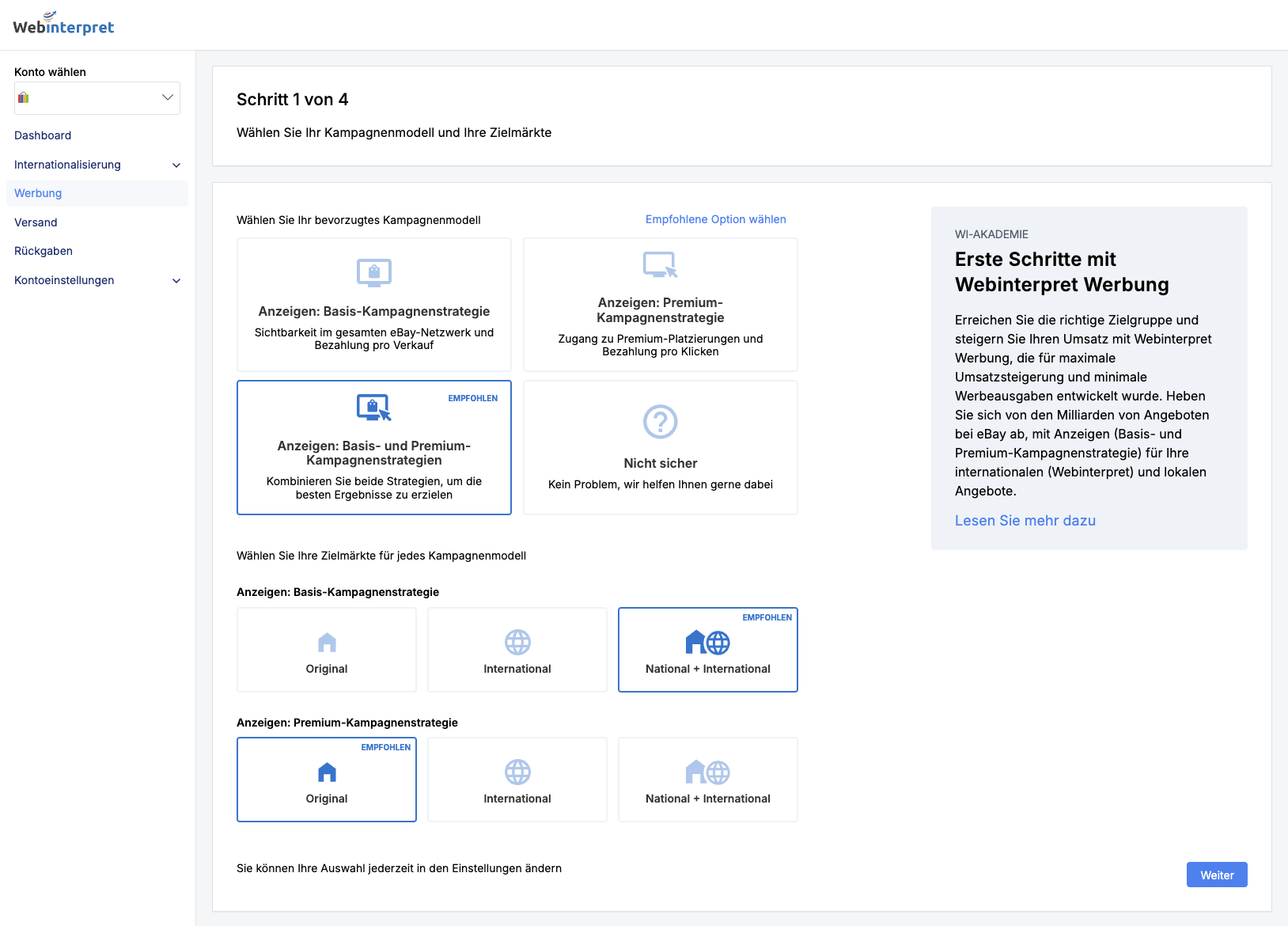The height and width of the screenshot is (926, 1288).
Task: Click the Webinterpret logo
Action: pos(63,24)
